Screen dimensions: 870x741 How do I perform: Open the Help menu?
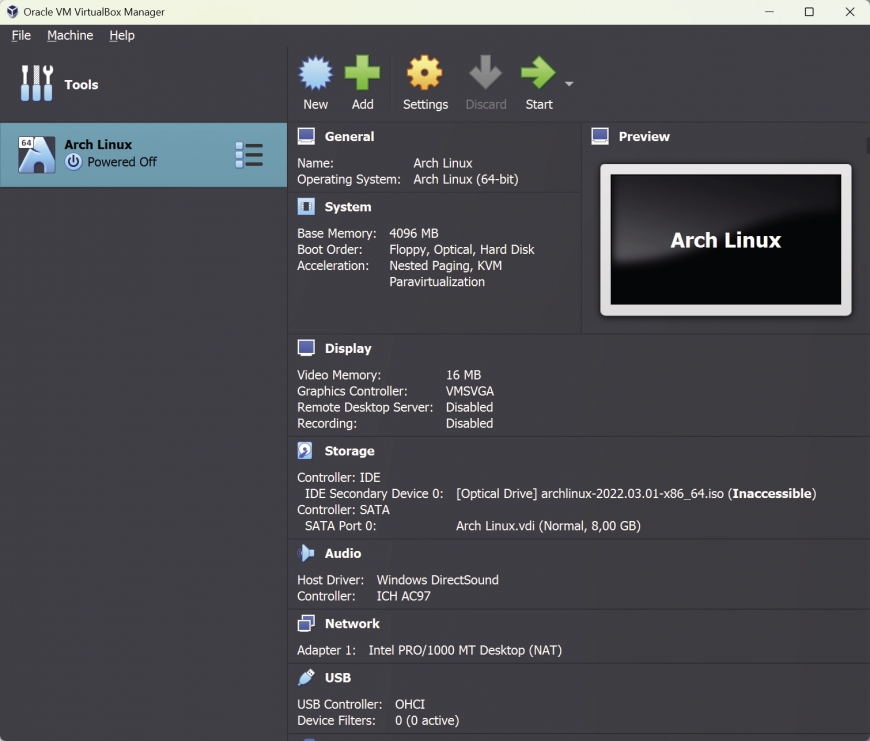(122, 35)
